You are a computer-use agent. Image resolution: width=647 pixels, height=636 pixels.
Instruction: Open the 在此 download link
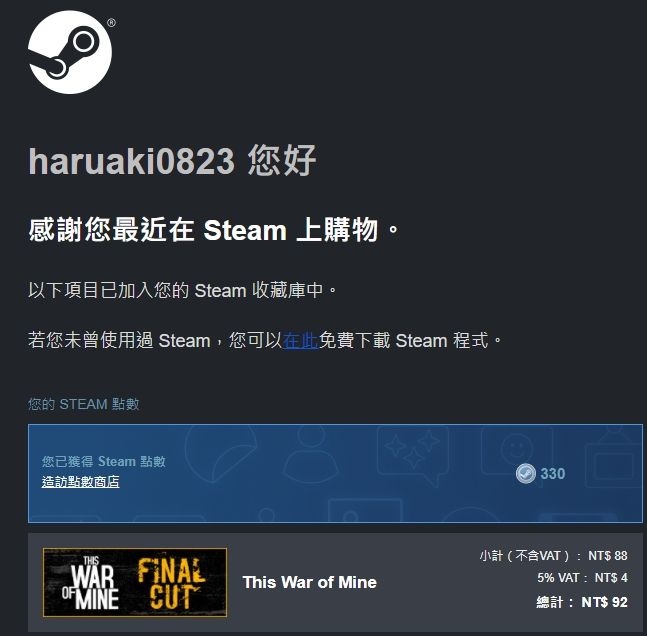300,340
